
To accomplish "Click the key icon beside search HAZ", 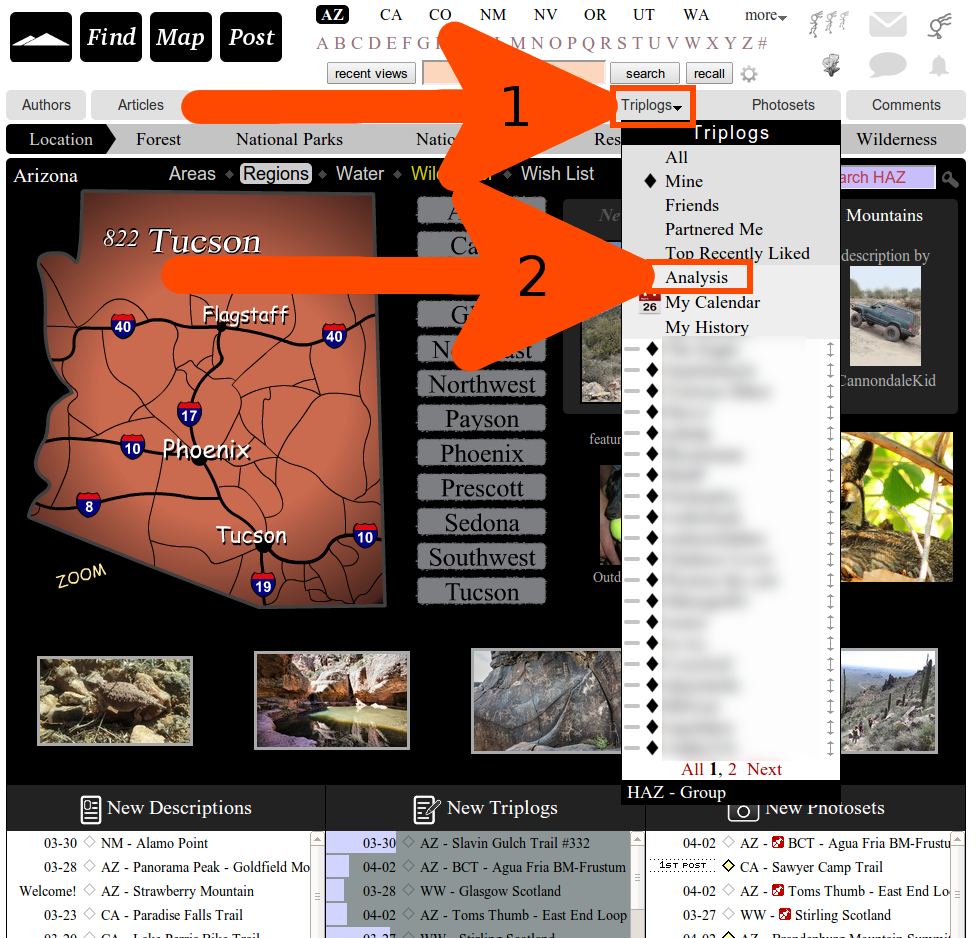I will point(950,179).
